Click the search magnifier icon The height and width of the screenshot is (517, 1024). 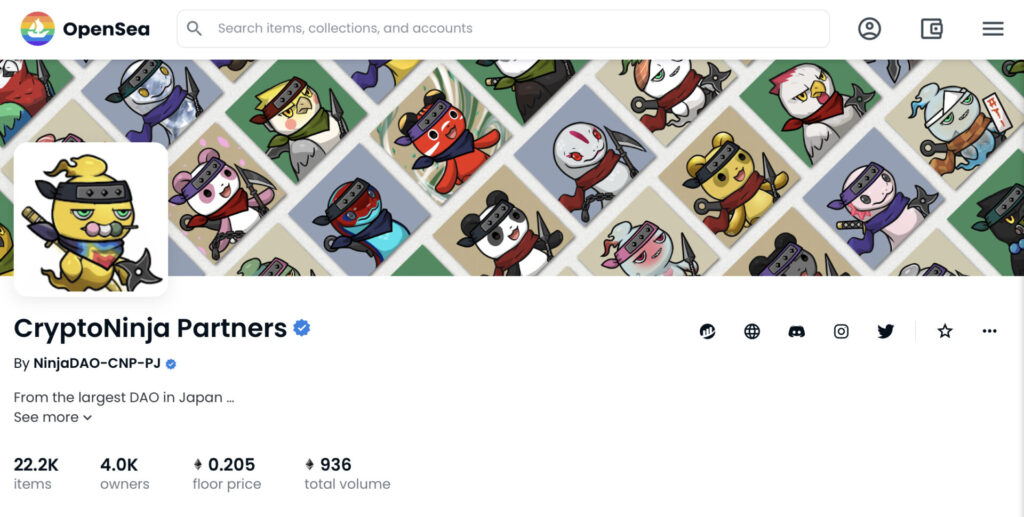[x=194, y=28]
